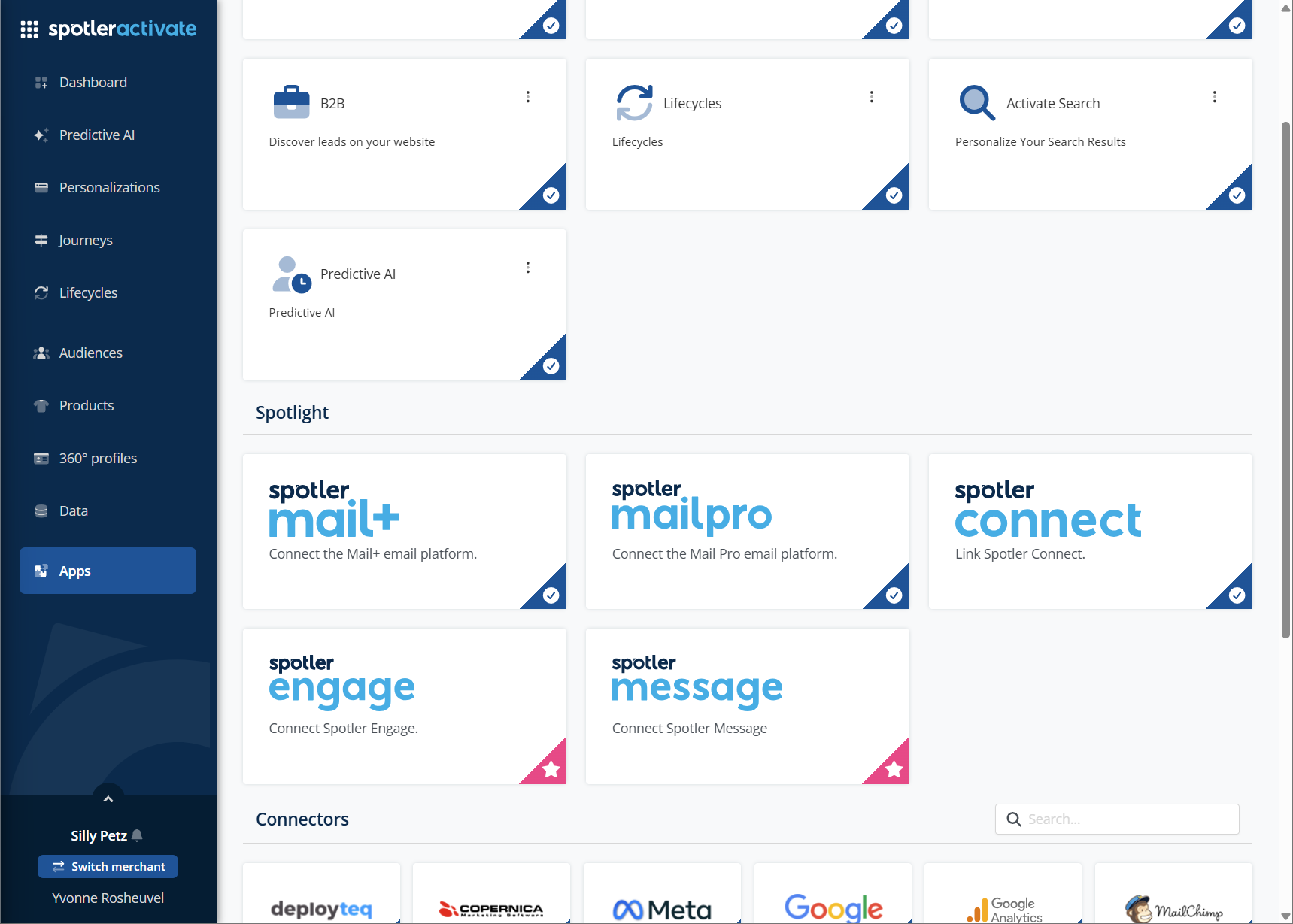Click the Yvonne Rosheuvel user name
The height and width of the screenshot is (924, 1293).
pyautogui.click(x=108, y=898)
